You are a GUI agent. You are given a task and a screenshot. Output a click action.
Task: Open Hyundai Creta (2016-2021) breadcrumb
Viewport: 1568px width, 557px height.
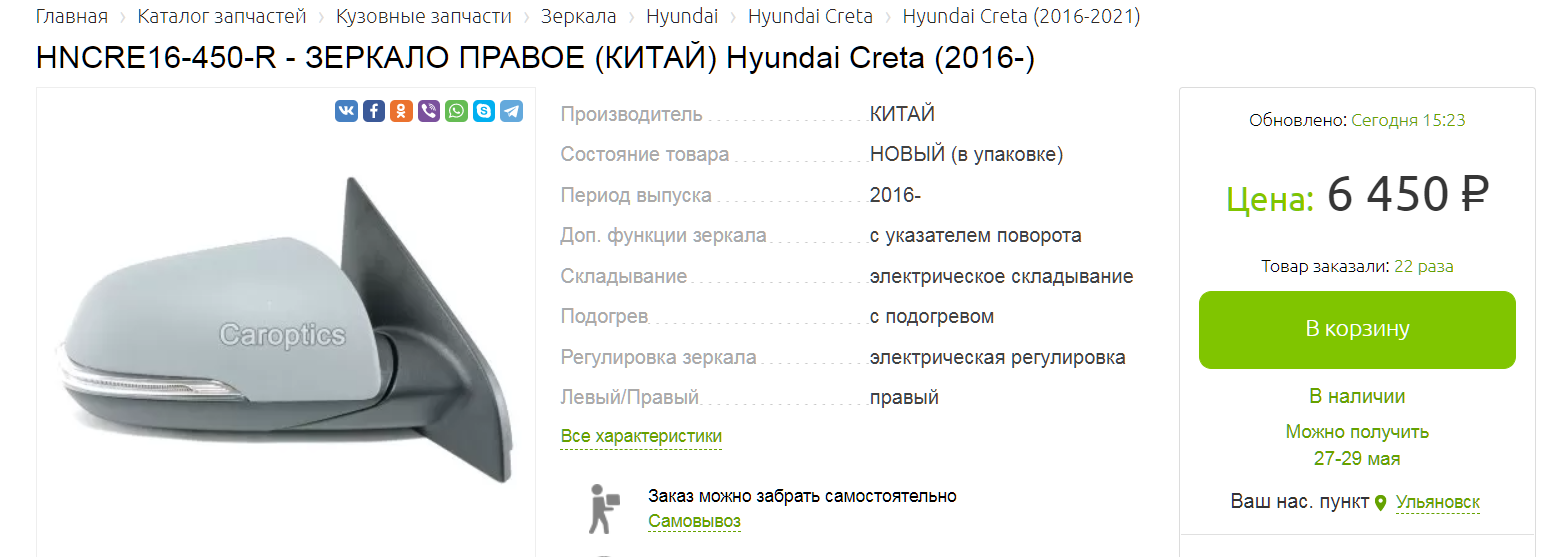point(1021,16)
